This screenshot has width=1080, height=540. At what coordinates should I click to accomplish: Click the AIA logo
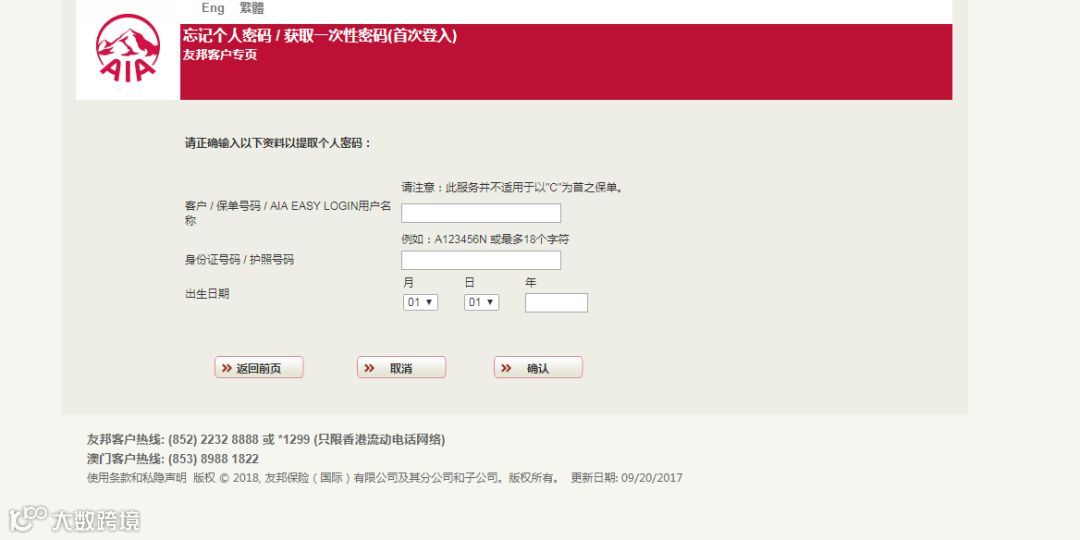pos(128,48)
